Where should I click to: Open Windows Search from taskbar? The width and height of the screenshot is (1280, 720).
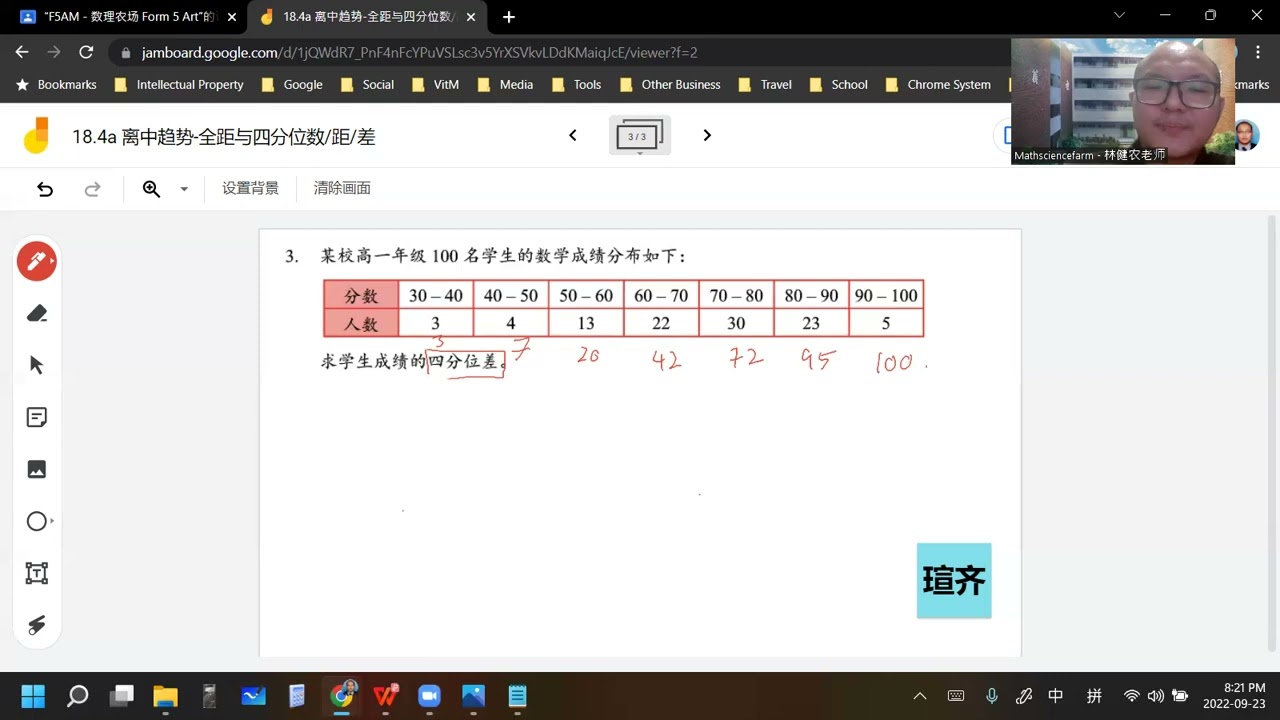[77, 696]
